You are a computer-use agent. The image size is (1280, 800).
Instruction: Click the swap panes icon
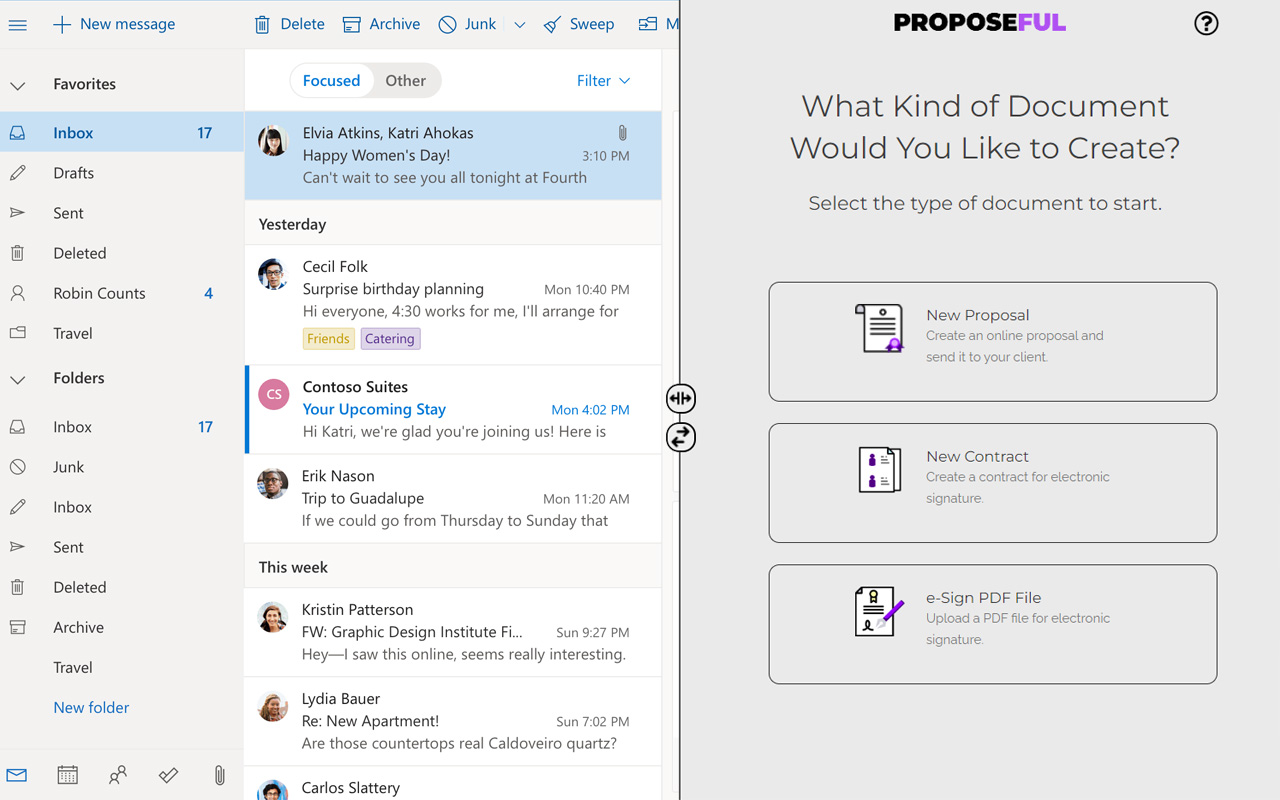coord(681,437)
